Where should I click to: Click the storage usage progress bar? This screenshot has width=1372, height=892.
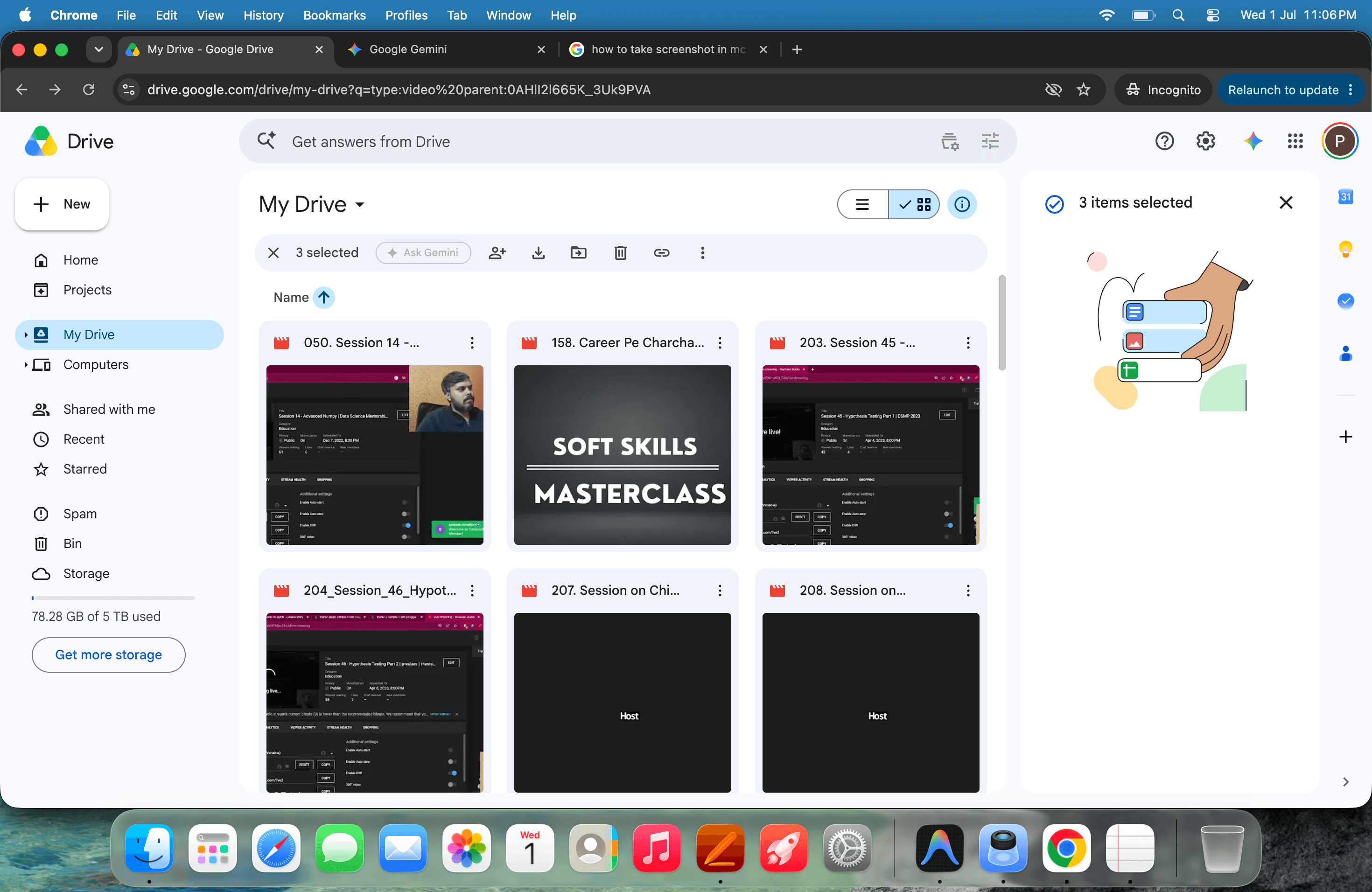point(113,598)
